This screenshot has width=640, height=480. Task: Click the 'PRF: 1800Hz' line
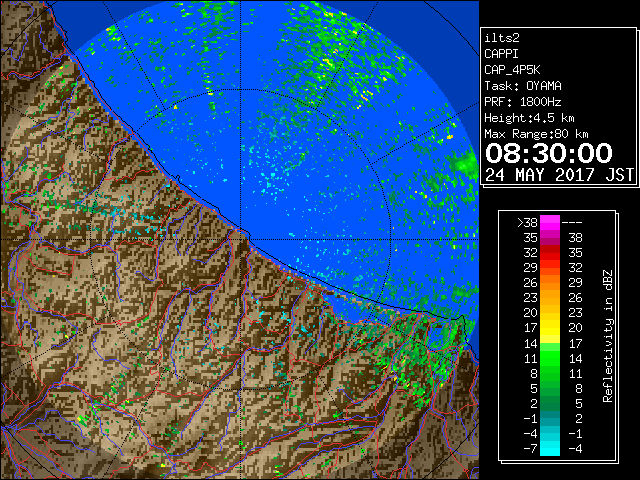(x=523, y=102)
